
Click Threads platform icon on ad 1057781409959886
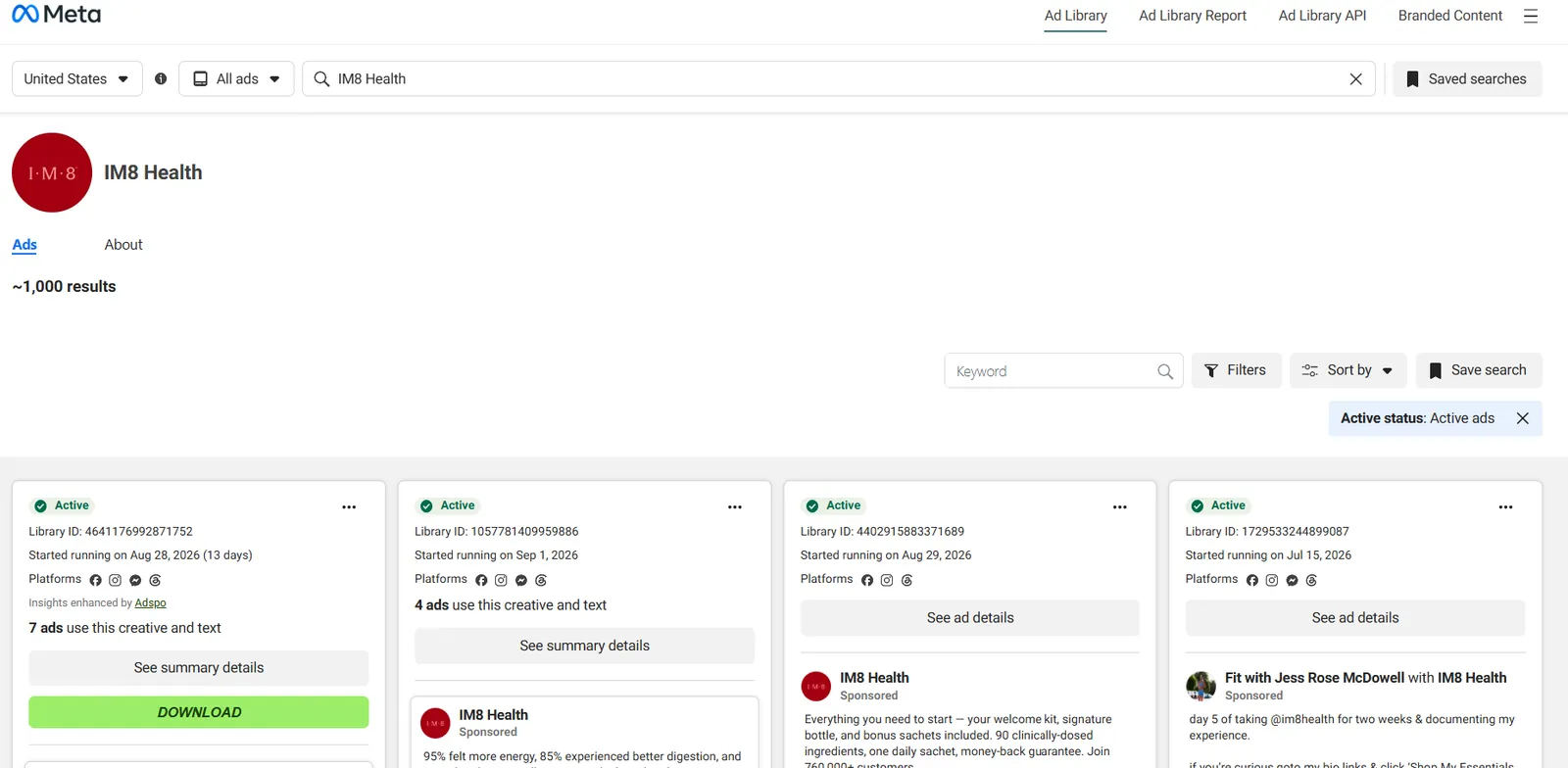541,580
